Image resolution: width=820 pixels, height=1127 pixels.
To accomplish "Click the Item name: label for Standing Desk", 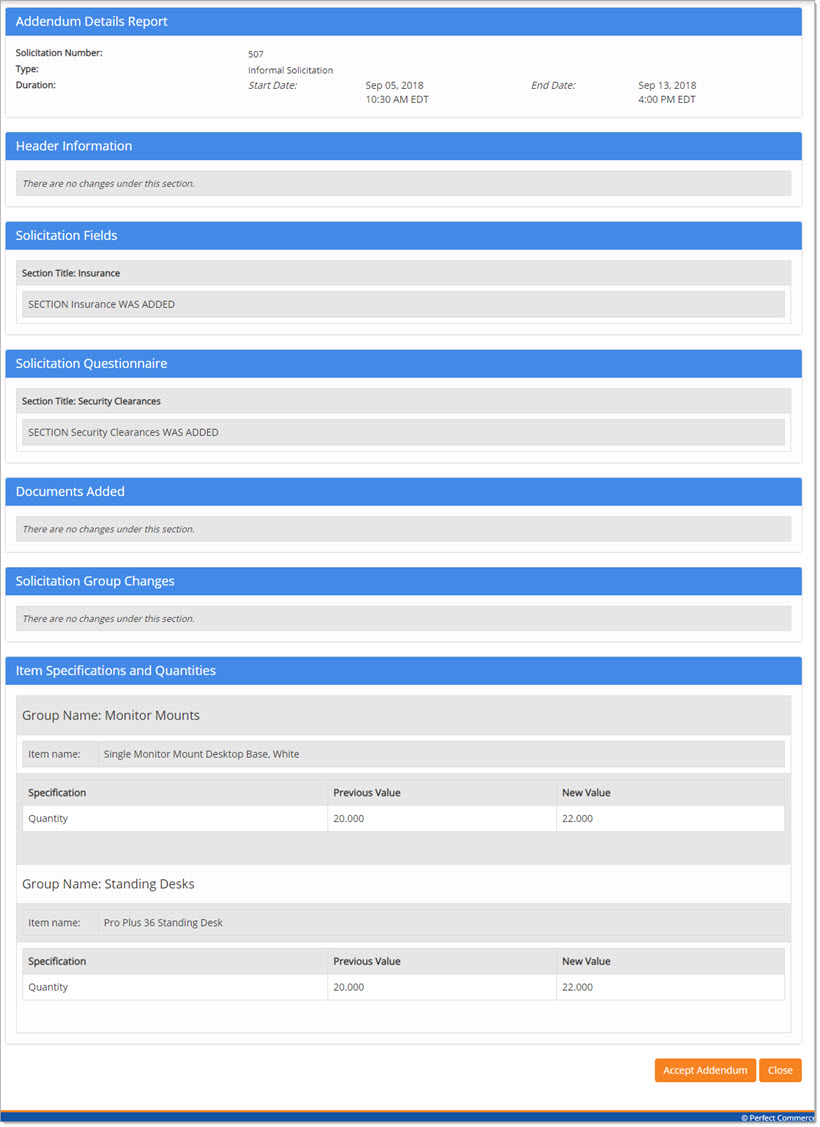I will click(x=54, y=922).
